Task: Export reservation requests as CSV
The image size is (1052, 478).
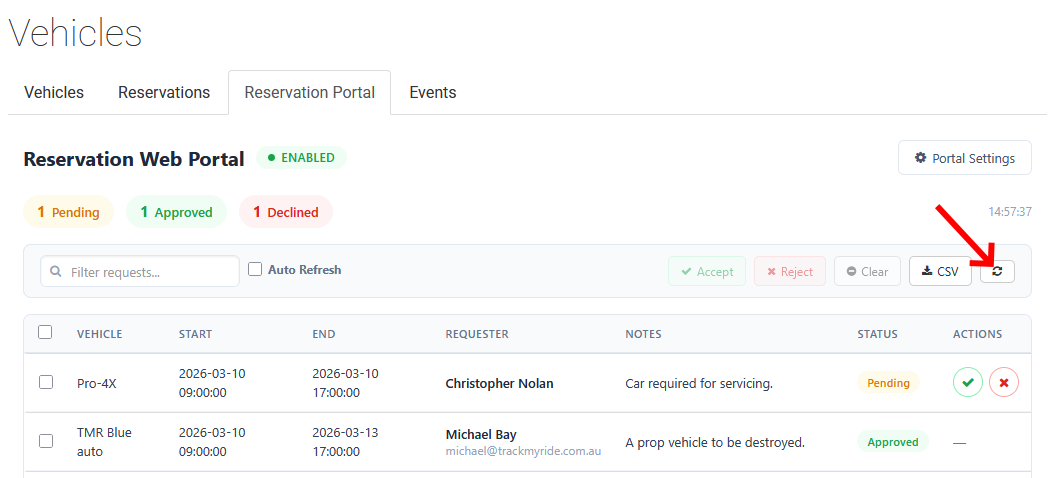Action: click(x=940, y=271)
